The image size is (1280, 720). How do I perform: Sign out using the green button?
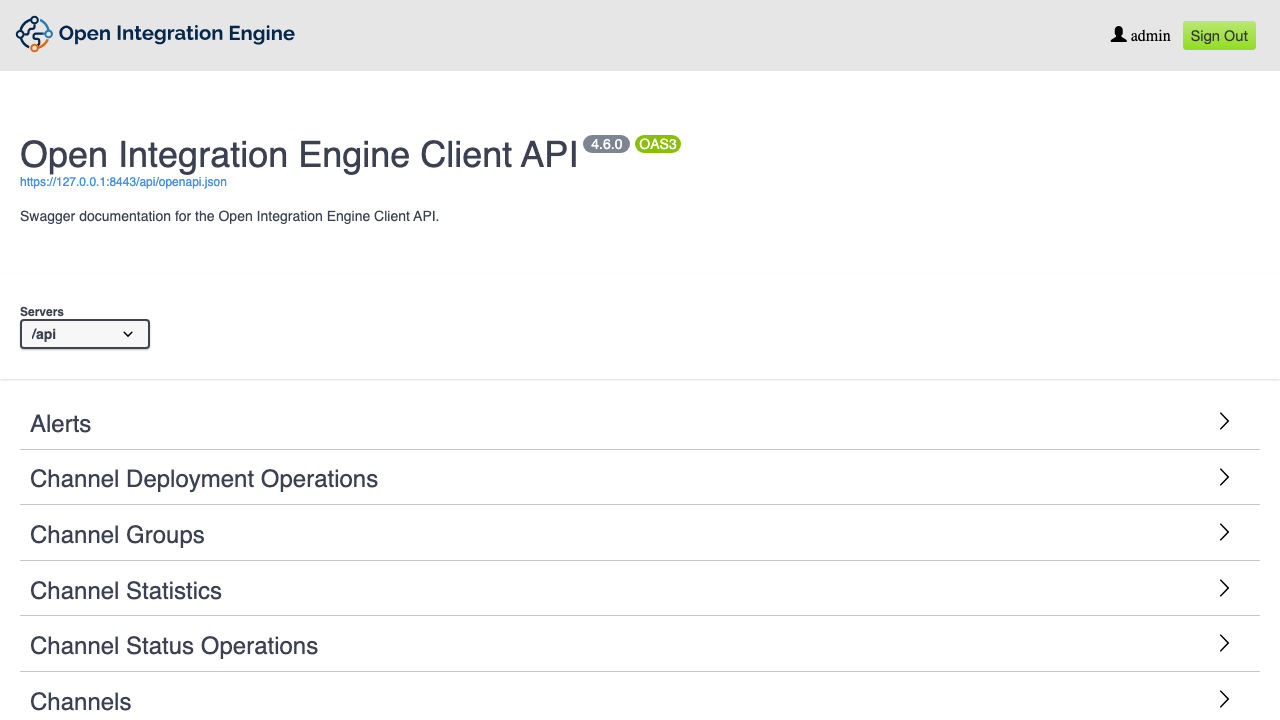pos(1219,36)
